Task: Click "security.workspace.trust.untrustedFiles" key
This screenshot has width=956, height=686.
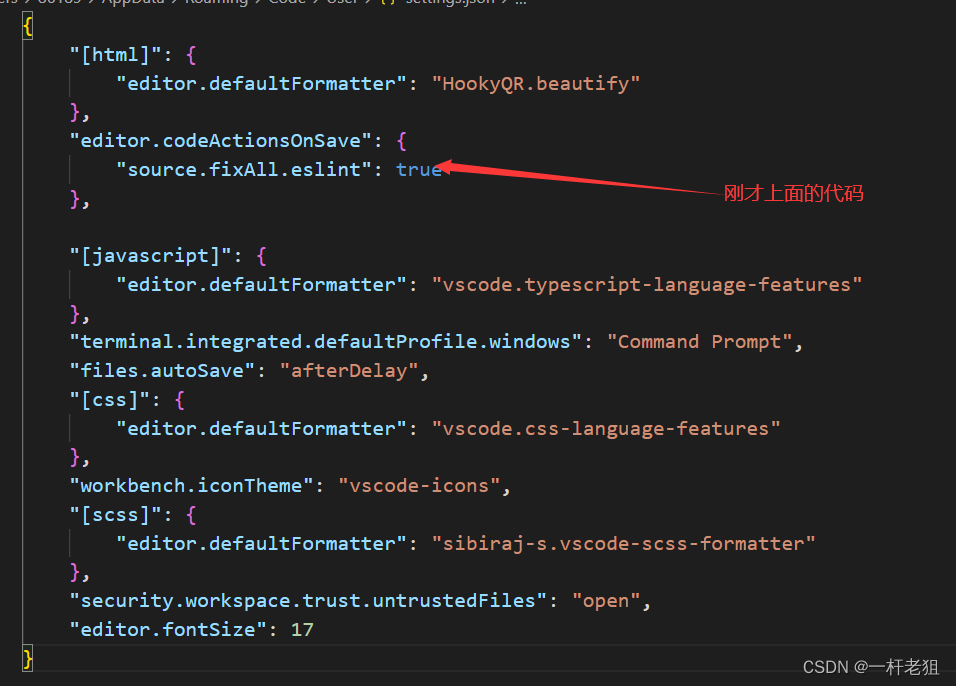Action: [308, 601]
